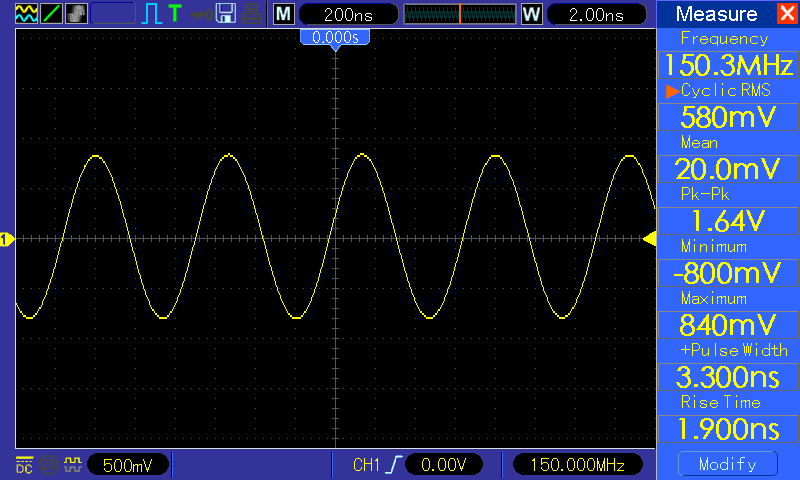The height and width of the screenshot is (480, 800).
Task: Click the M main timebase icon
Action: pos(284,14)
